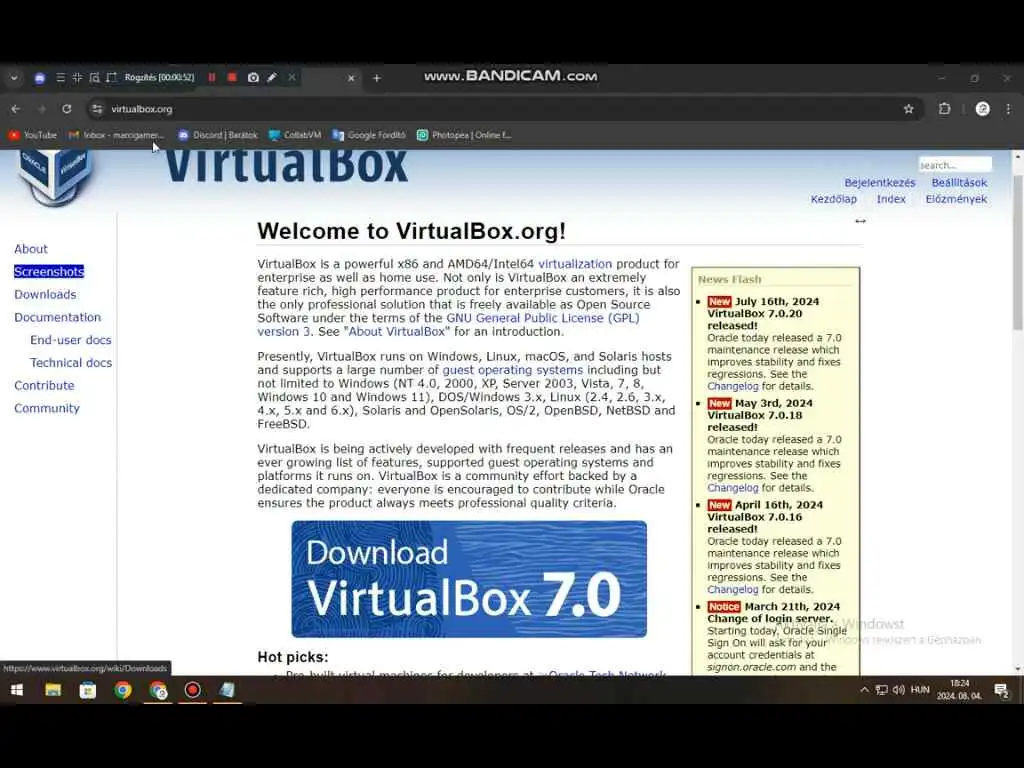This screenshot has width=1024, height=768.
Task: Open the Chrome three-dot menu
Action: (x=1008, y=109)
